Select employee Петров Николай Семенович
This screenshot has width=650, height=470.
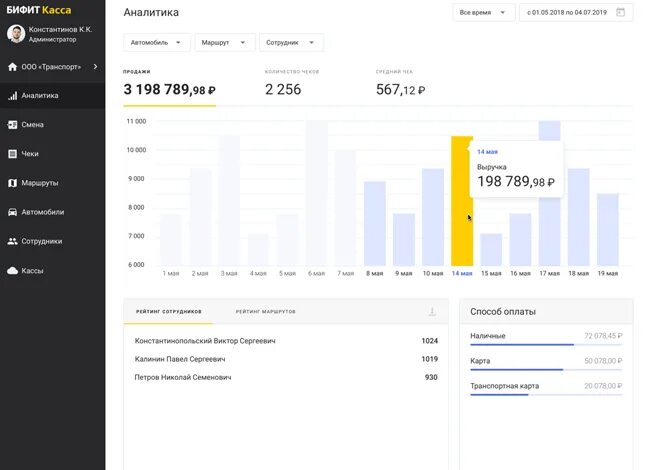coord(183,377)
